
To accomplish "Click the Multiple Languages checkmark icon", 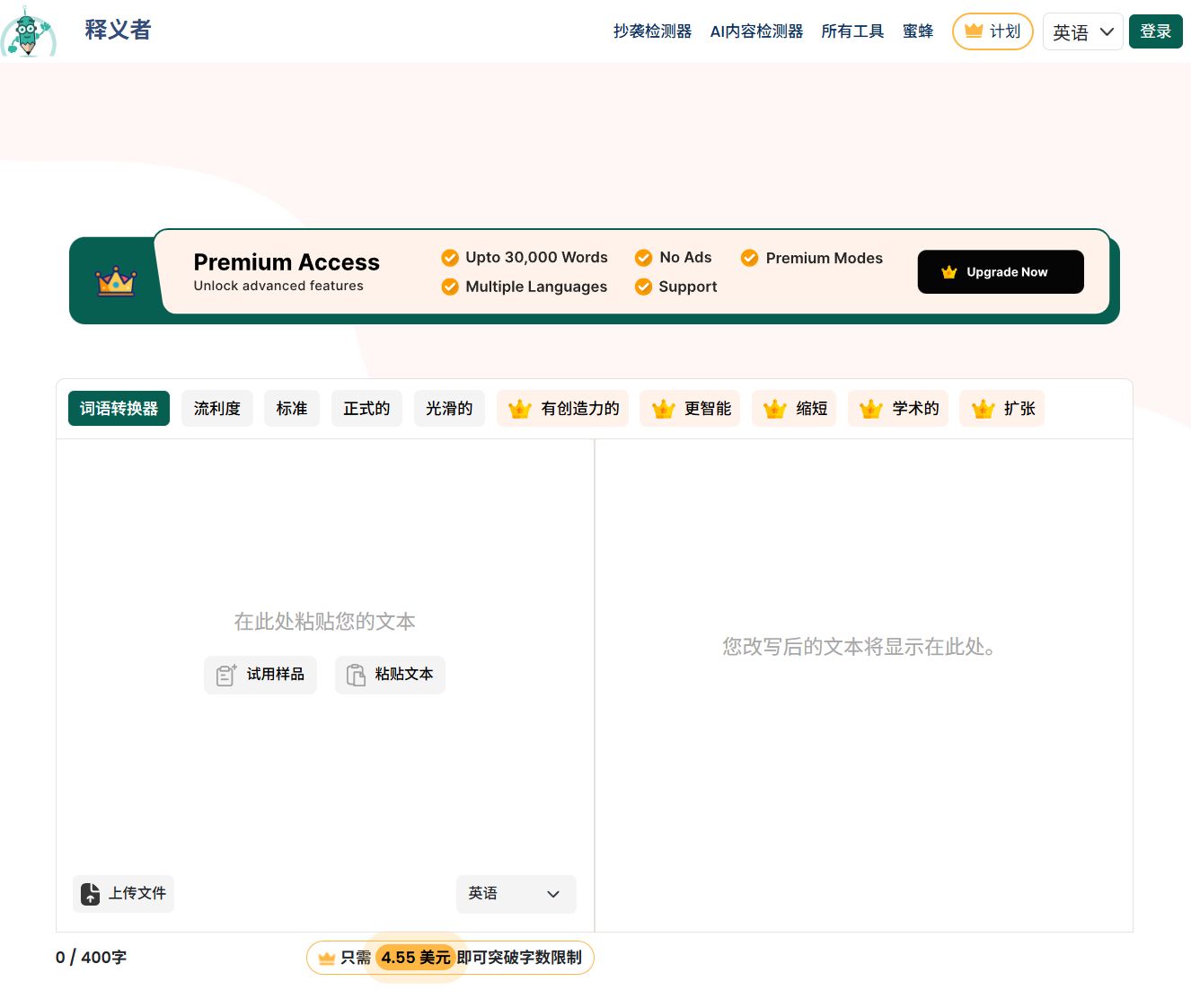I will [x=450, y=287].
